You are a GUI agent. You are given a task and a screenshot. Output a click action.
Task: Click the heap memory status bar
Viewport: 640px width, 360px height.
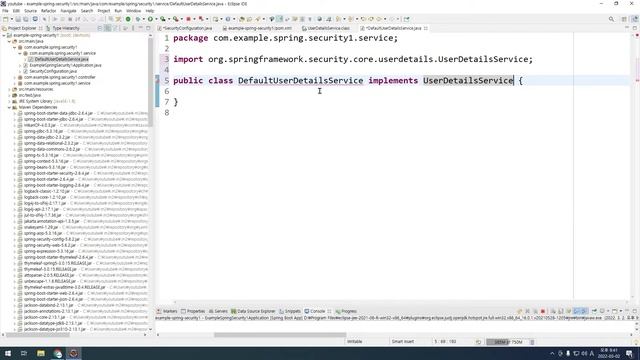(x=506, y=342)
